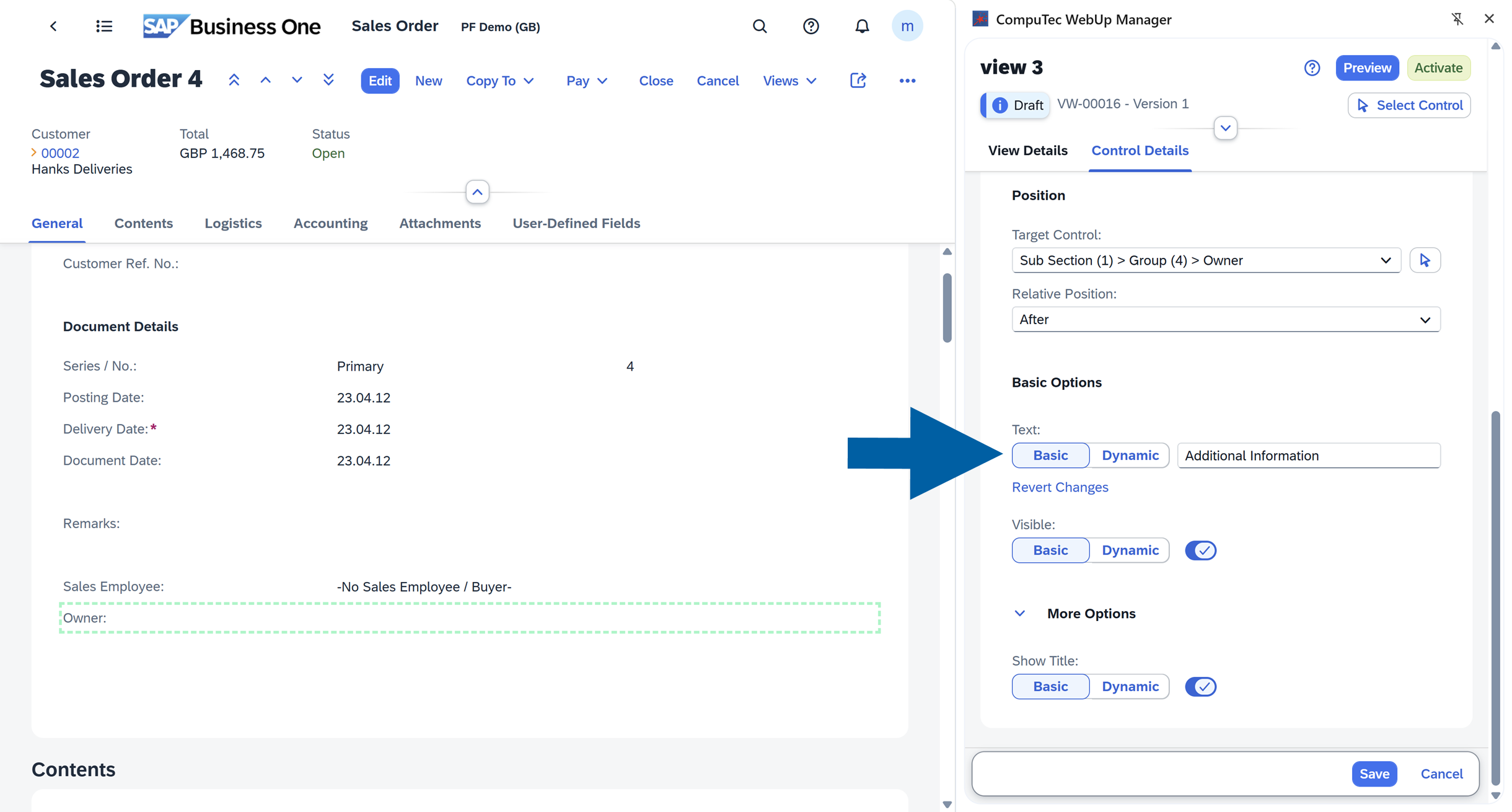This screenshot has width=1512, height=812.
Task: Open the View Details tab
Action: tap(1027, 151)
